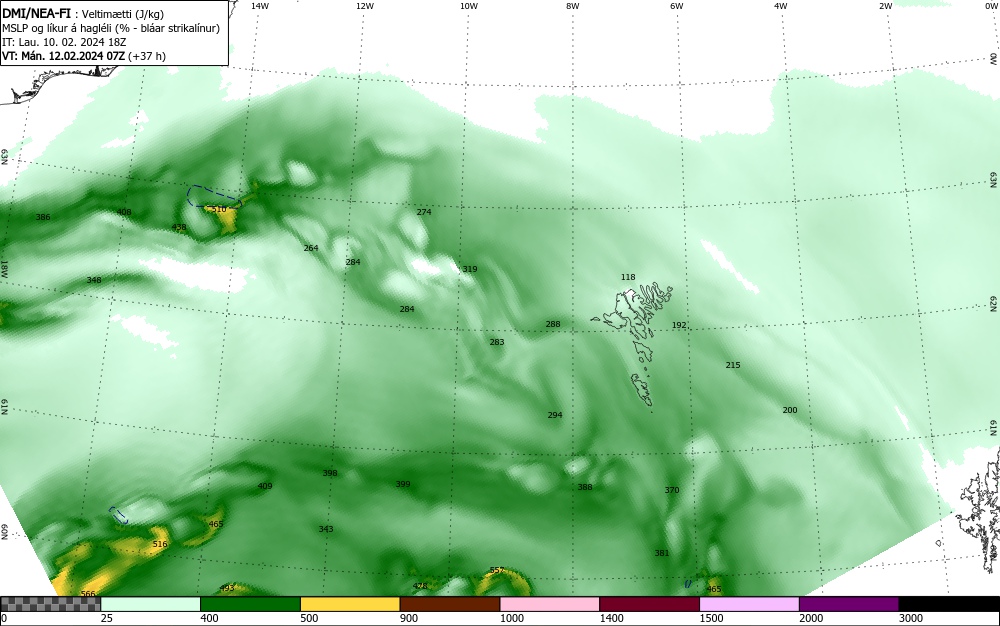Click the checkered 0–25 legend swatch
The image size is (1000, 626).
(x=50, y=604)
